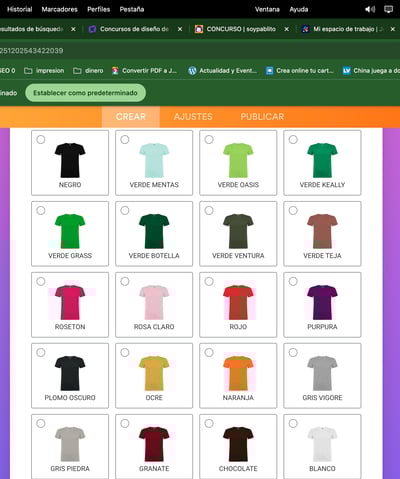Click the OCRE t-shirt image
This screenshot has width=400, height=479.
[x=154, y=373]
